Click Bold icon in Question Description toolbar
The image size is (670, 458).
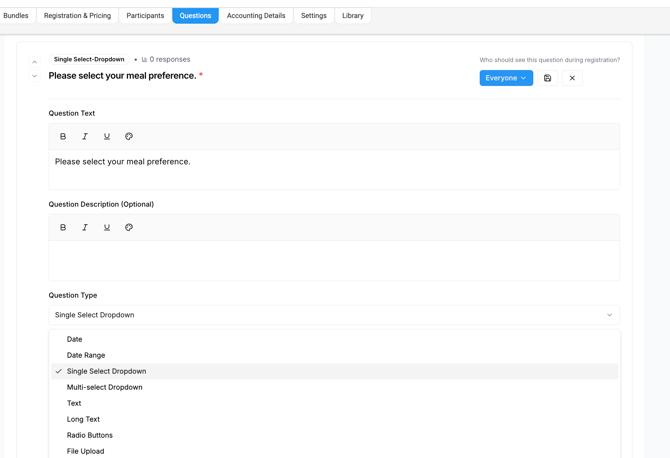(63, 228)
